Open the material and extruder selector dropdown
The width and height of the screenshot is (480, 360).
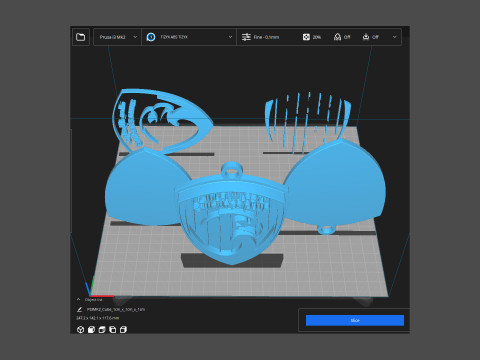pyautogui.click(x=189, y=37)
